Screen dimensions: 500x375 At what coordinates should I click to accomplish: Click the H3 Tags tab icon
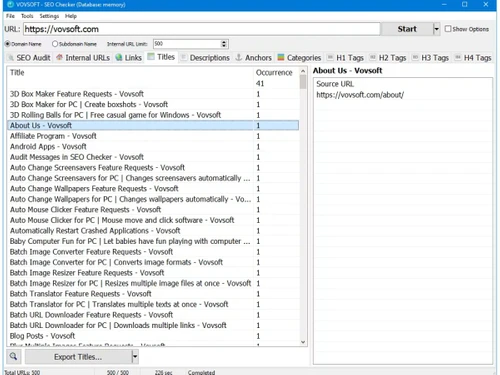point(415,57)
